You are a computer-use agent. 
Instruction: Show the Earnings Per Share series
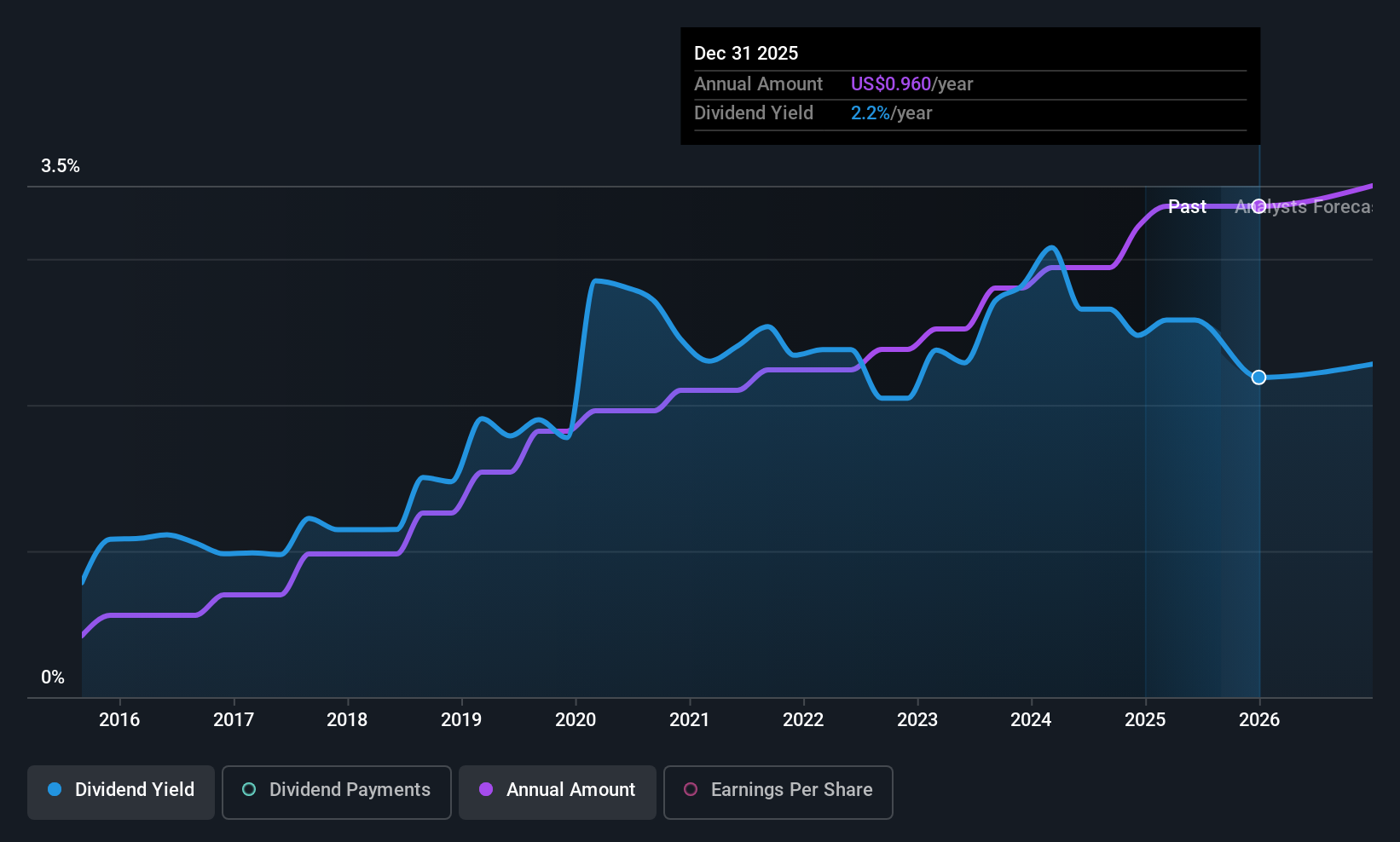click(778, 793)
